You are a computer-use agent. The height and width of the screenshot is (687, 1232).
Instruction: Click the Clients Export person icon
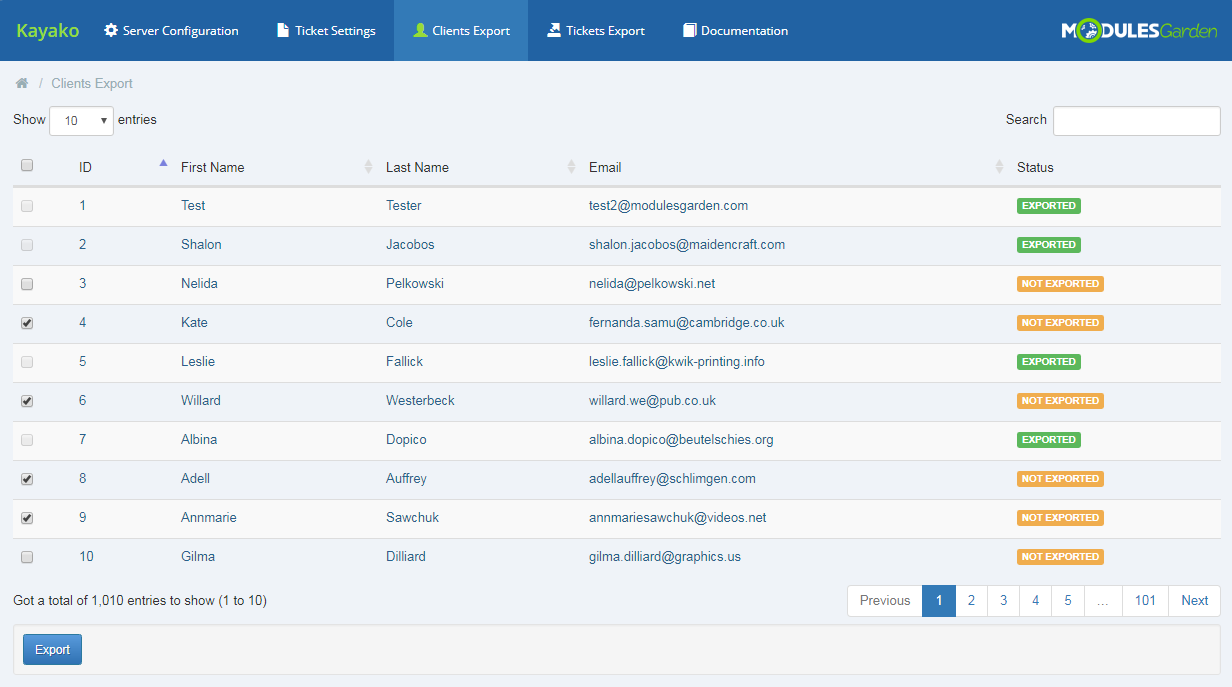(x=420, y=30)
